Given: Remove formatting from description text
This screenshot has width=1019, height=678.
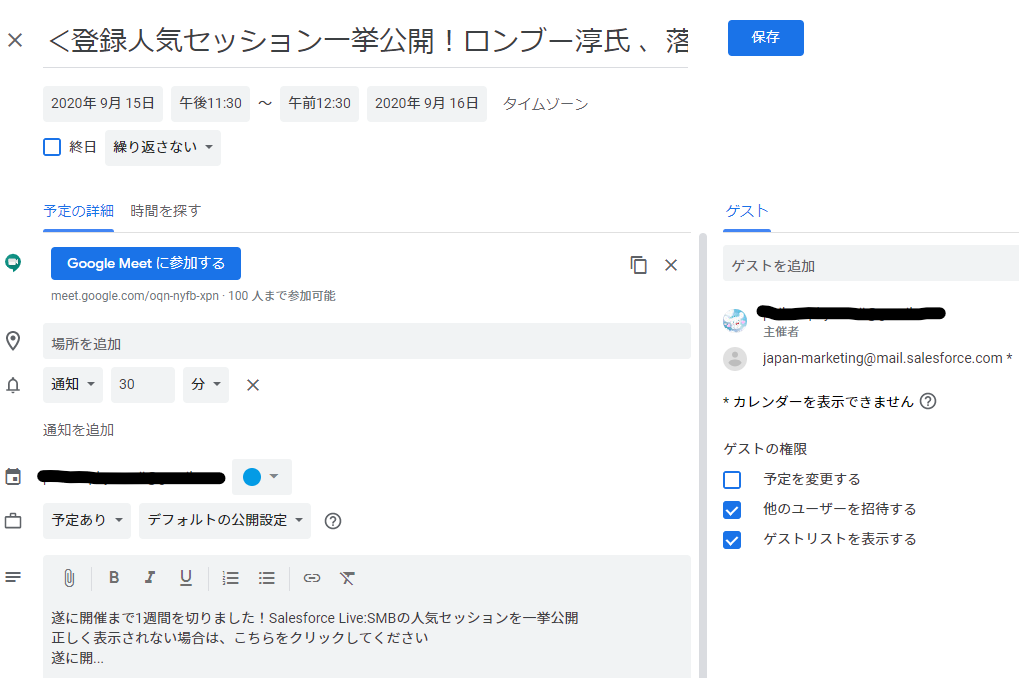Looking at the screenshot, I should pyautogui.click(x=347, y=578).
